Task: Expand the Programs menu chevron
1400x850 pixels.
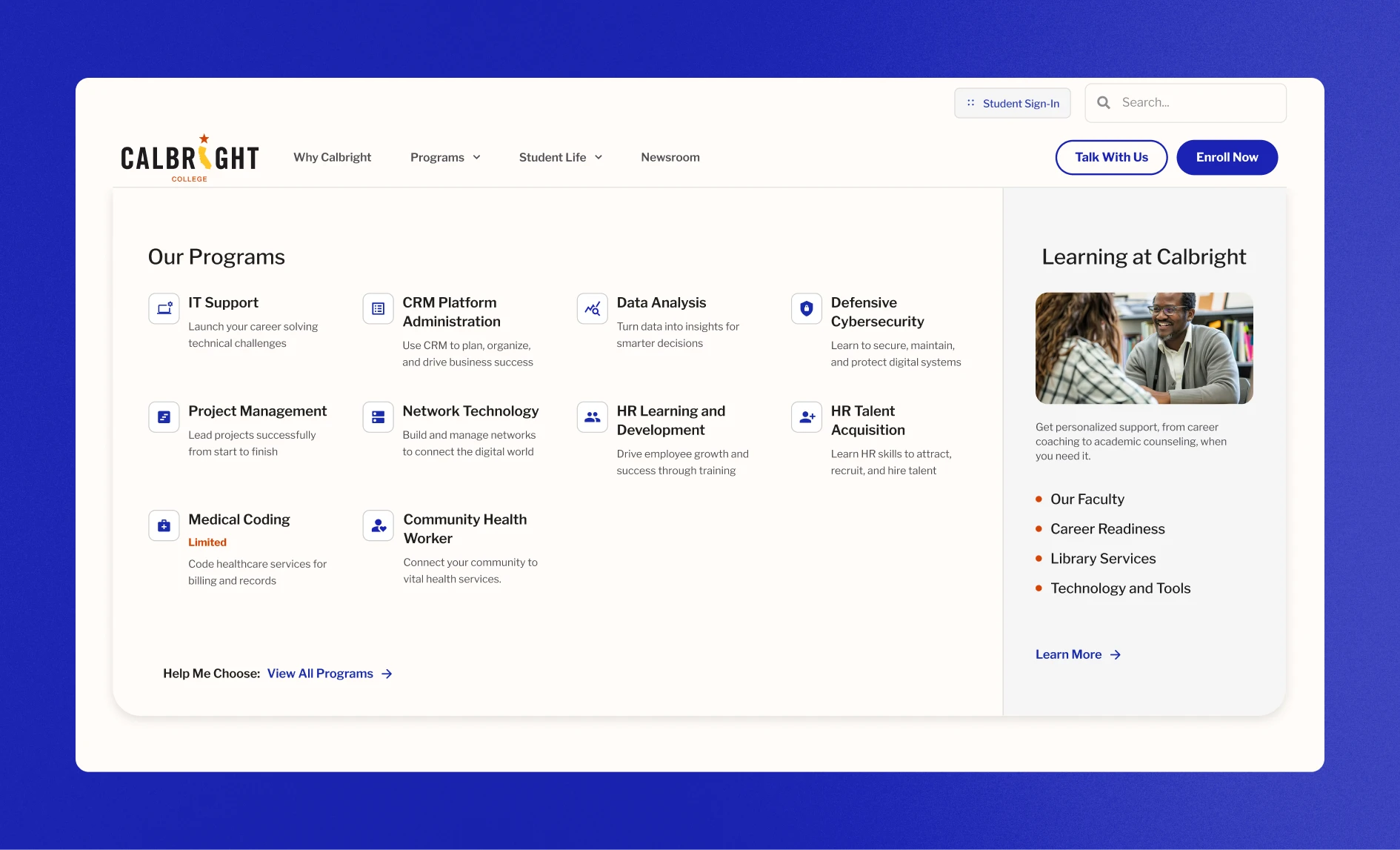Action: [477, 157]
